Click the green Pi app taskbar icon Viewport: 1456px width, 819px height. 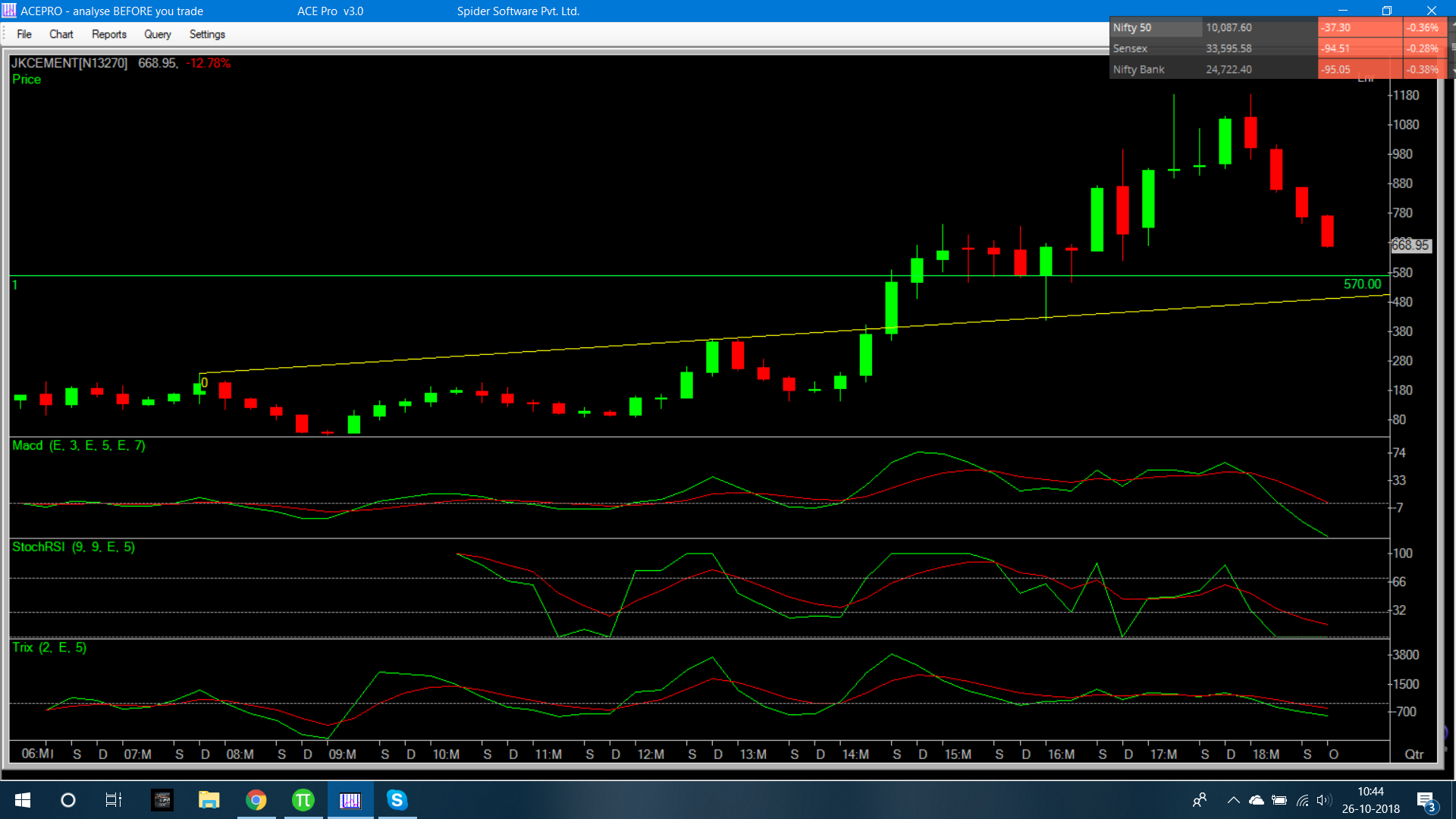tap(303, 800)
